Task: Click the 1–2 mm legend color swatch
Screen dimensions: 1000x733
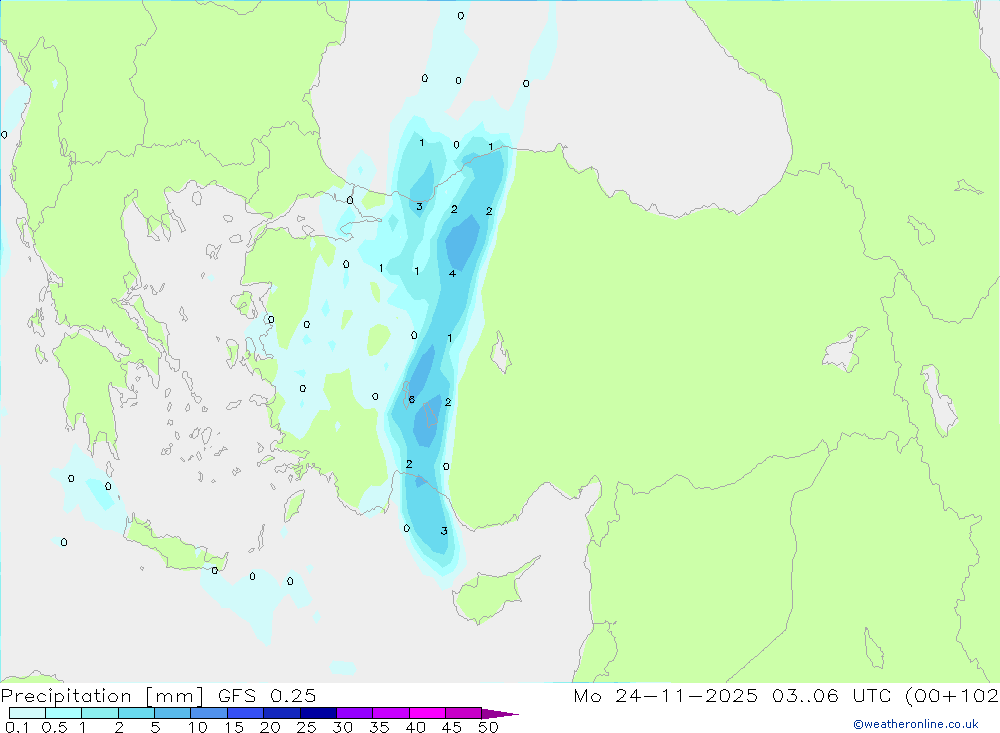Action: (100, 713)
